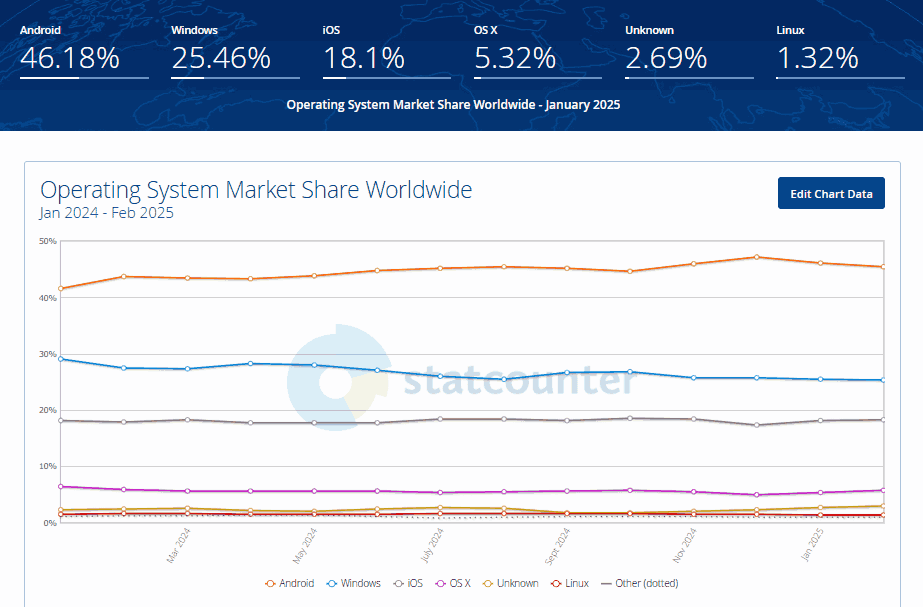Screen dimensions: 923x607
Task: Click the Unknown legend marker icon
Action: point(489,583)
